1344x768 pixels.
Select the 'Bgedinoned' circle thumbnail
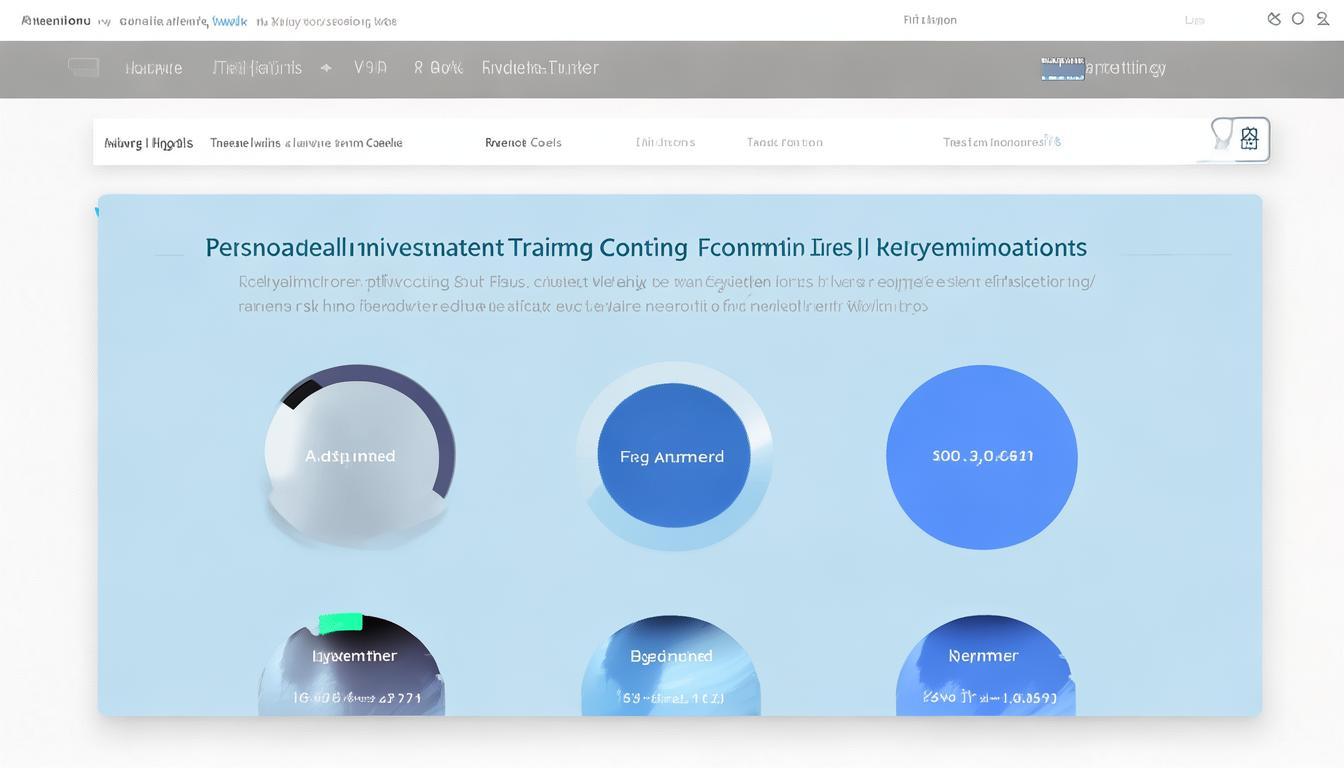(671, 664)
